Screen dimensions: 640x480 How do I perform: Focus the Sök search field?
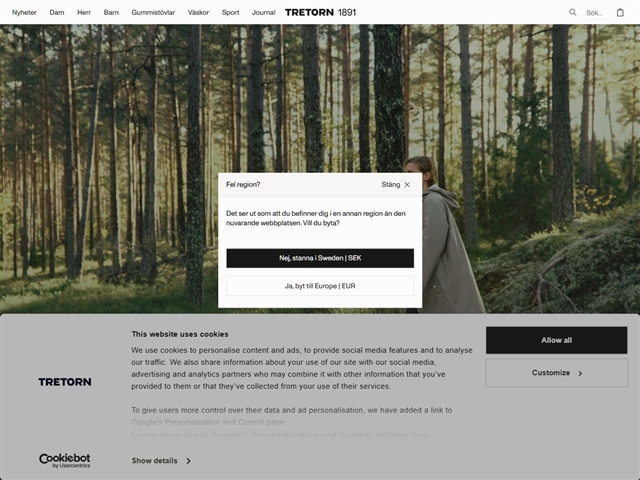point(596,13)
